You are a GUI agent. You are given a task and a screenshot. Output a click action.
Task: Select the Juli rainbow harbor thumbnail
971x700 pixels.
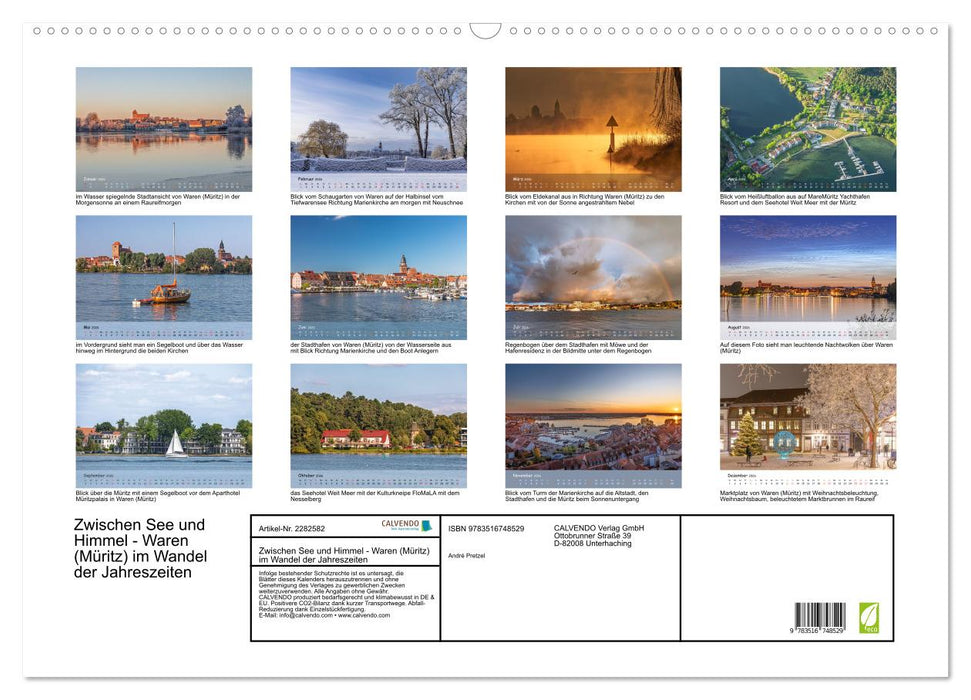click(x=593, y=275)
